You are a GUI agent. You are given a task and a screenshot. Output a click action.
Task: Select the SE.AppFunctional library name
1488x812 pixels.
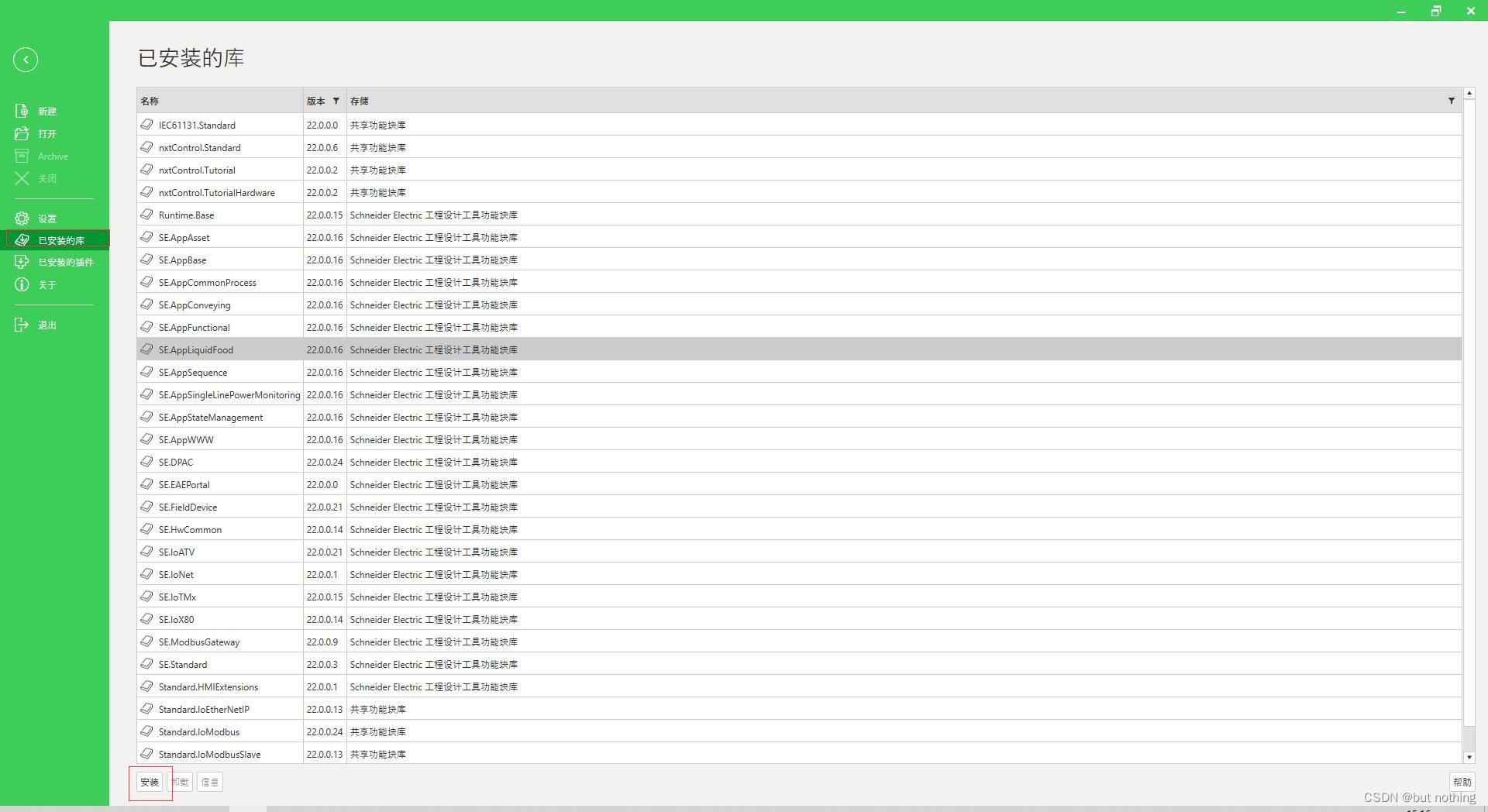195,328
